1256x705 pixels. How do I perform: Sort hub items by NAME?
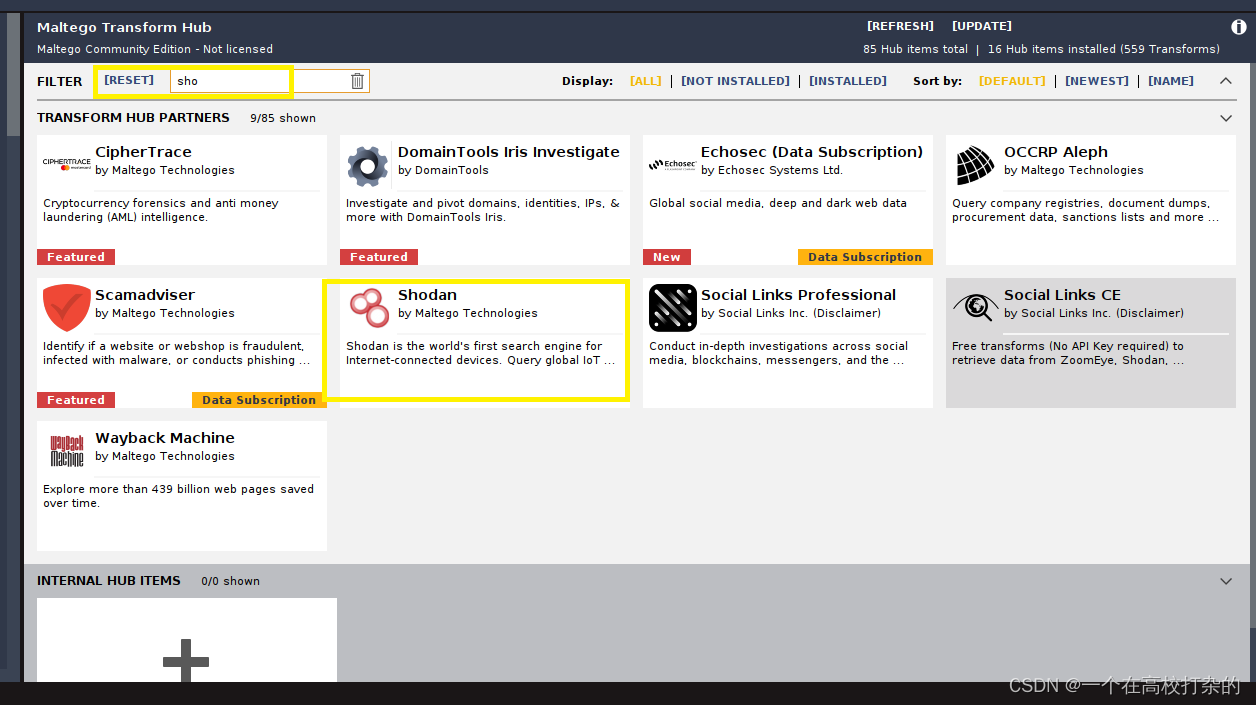pyautogui.click(x=1171, y=81)
